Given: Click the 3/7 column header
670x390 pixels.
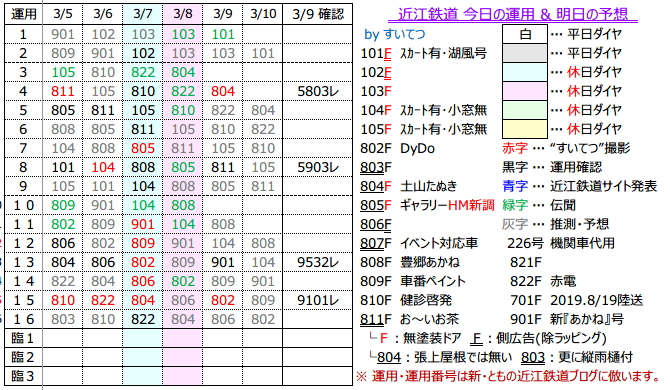Looking at the screenshot, I should (x=143, y=14).
